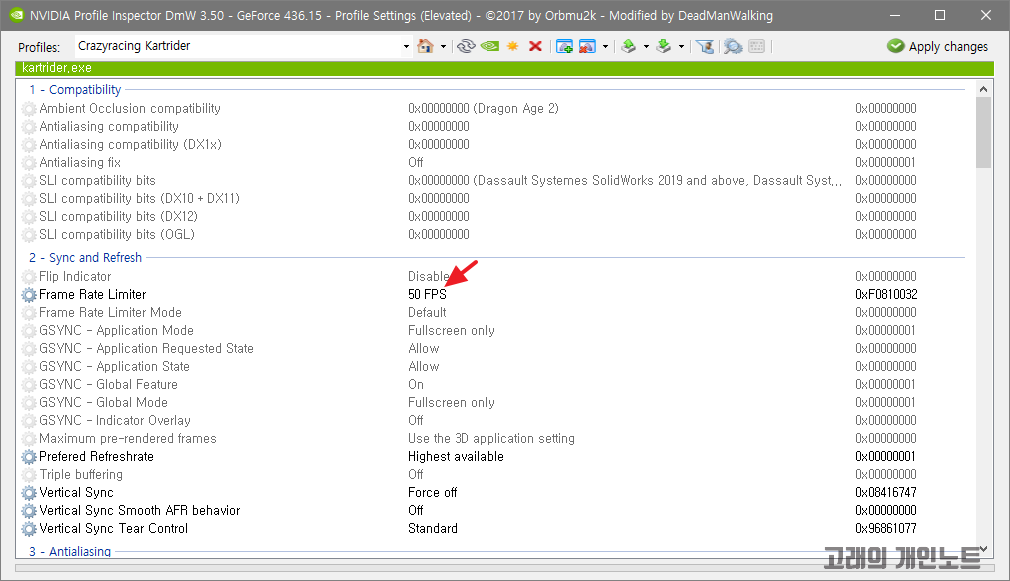Open the Profiles combo box dropdown arrow
The width and height of the screenshot is (1010, 581).
(406, 46)
